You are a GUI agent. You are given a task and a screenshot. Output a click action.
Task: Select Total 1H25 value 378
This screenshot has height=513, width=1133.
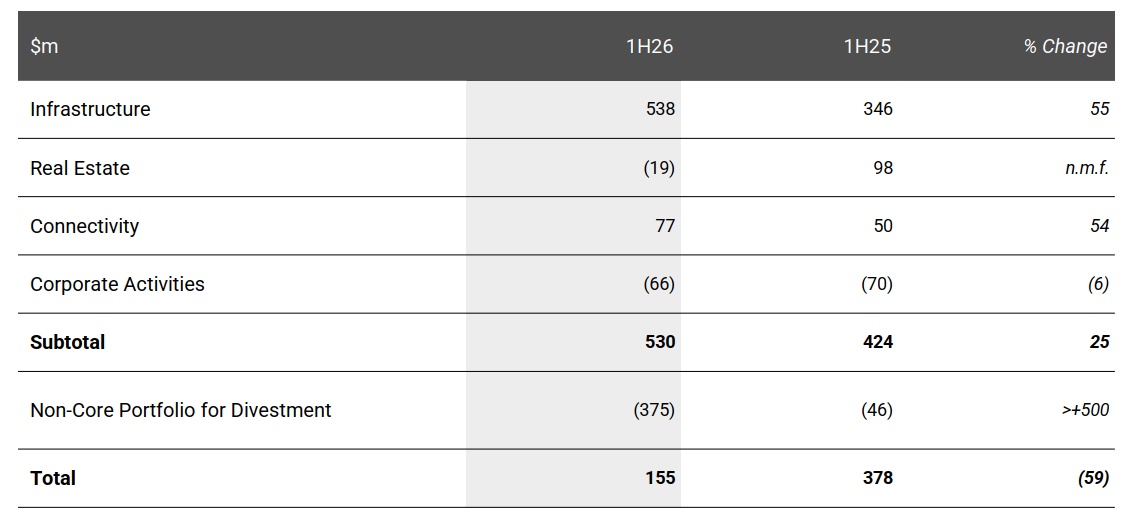tap(878, 478)
